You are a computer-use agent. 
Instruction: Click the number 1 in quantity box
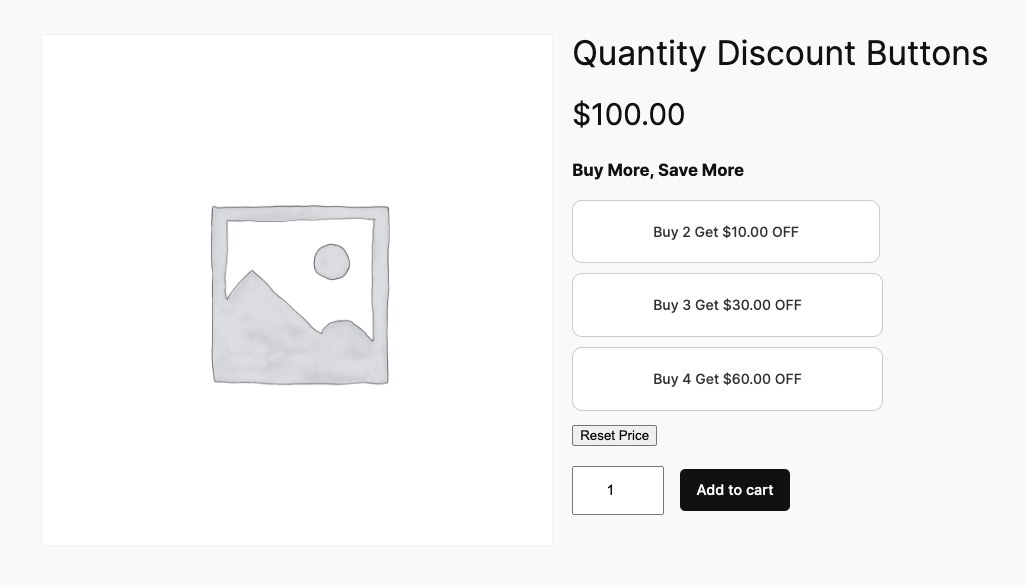(x=610, y=491)
